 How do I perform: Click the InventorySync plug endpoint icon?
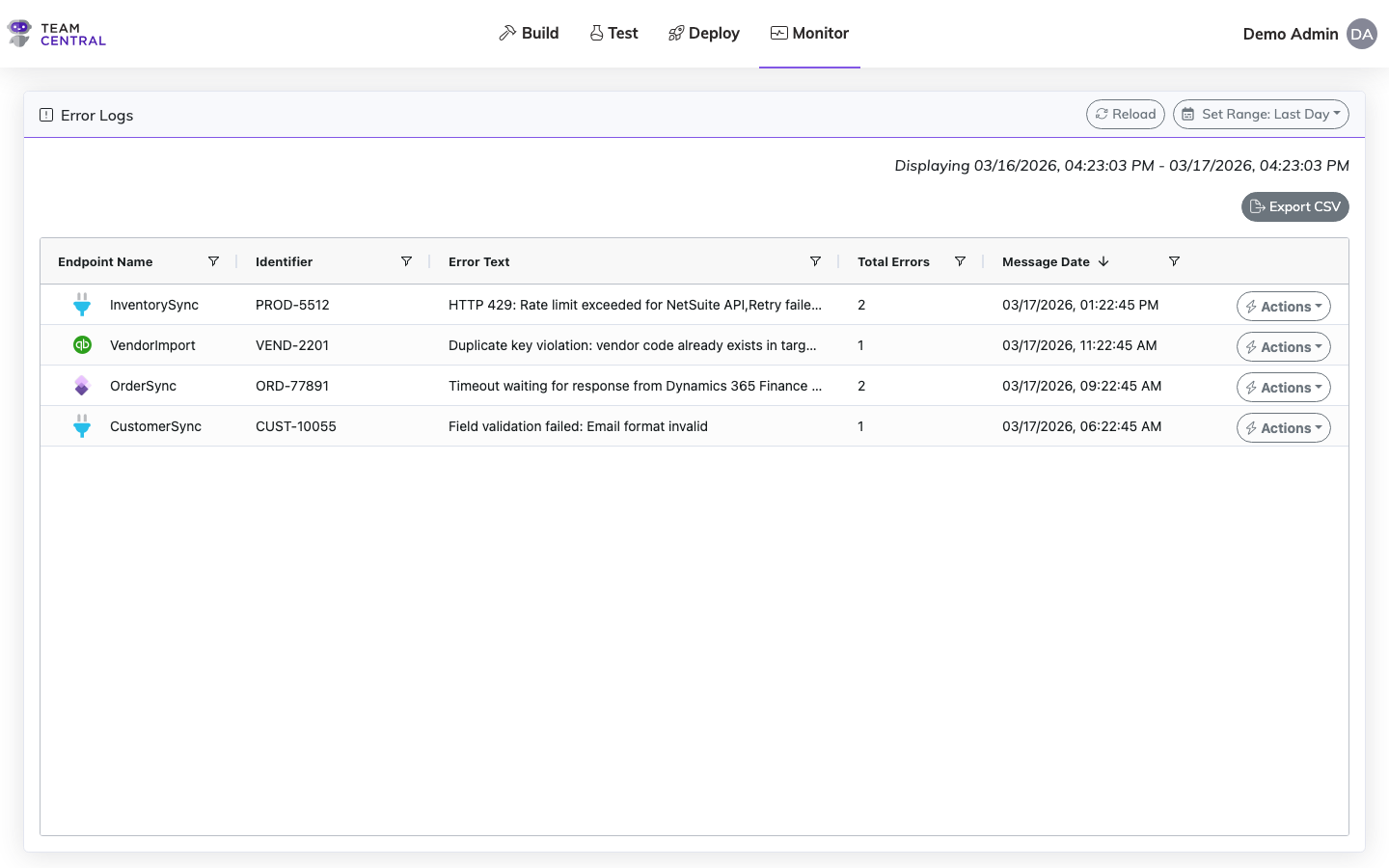(82, 305)
